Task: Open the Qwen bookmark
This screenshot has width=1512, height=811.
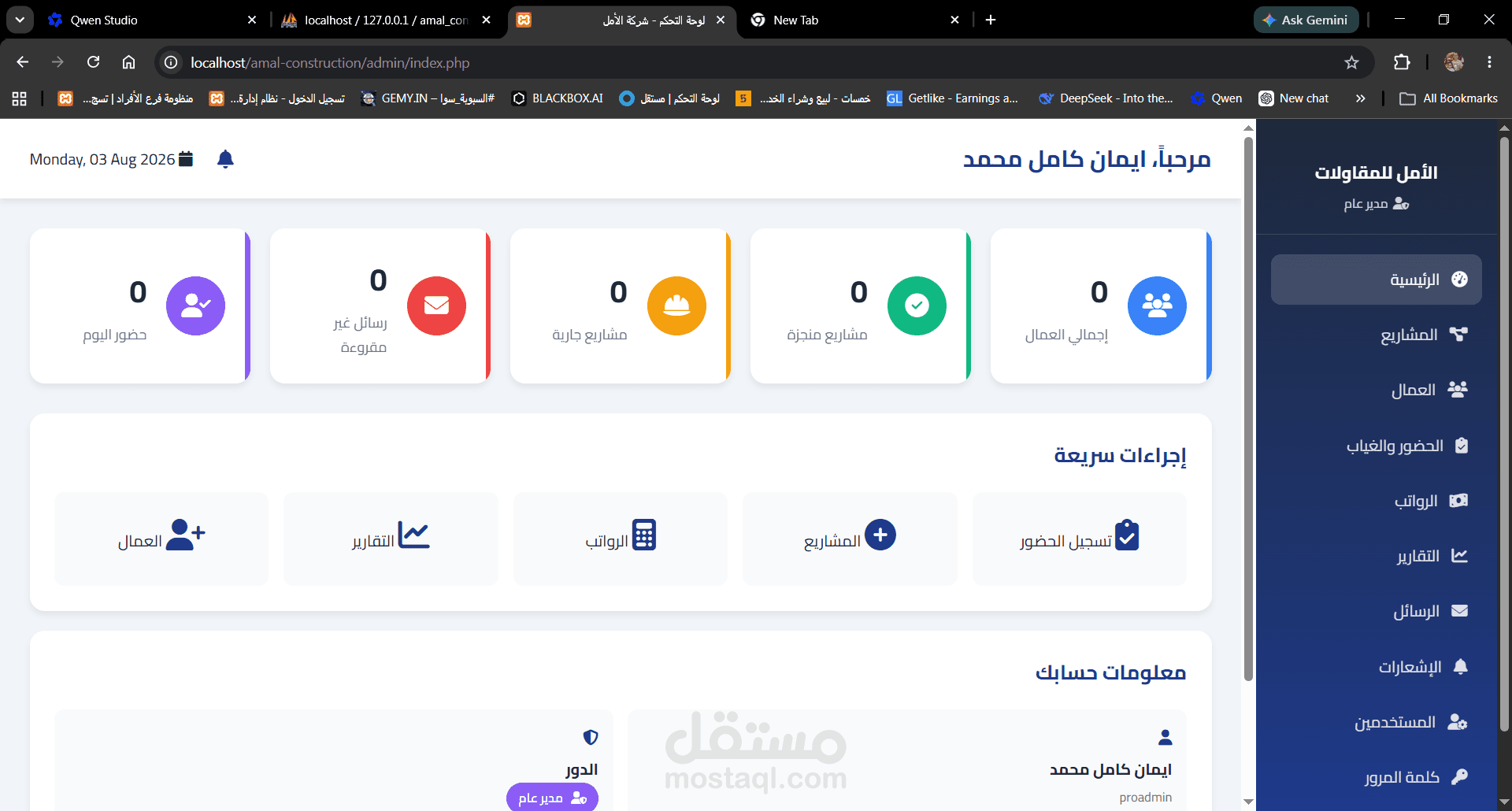Action: coord(1217,98)
